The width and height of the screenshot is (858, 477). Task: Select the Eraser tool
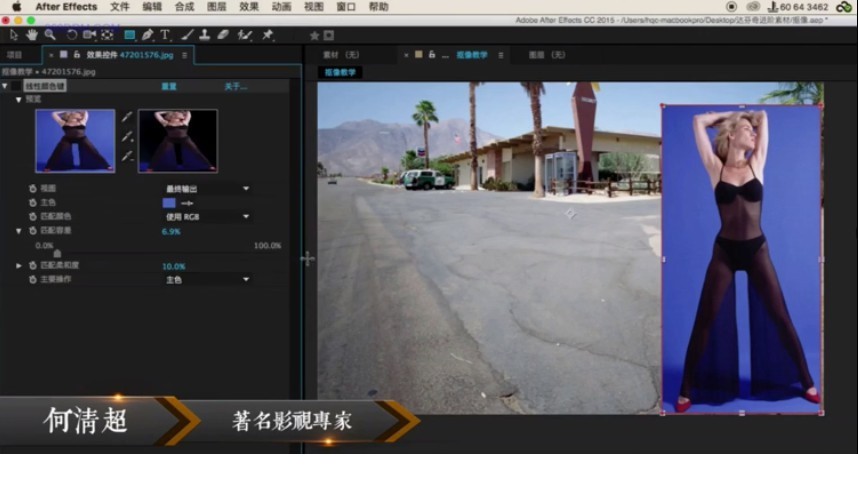[223, 35]
